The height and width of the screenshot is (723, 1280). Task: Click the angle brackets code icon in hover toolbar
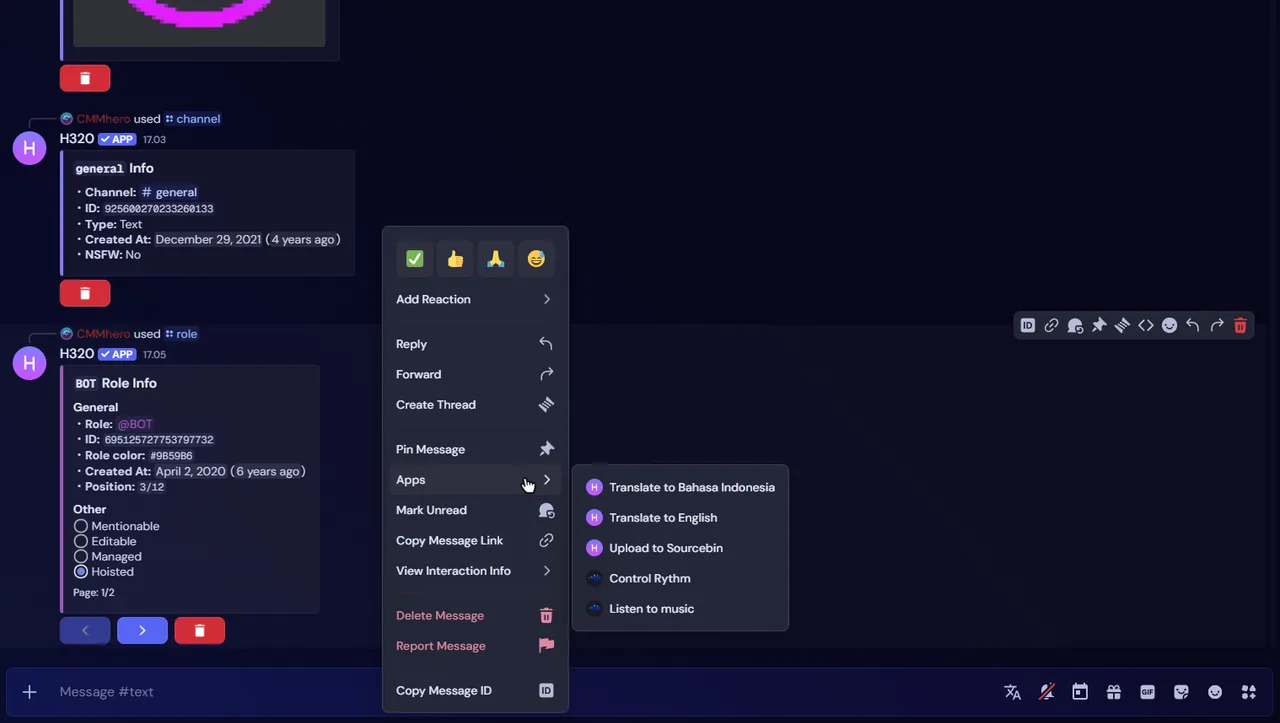point(1145,325)
